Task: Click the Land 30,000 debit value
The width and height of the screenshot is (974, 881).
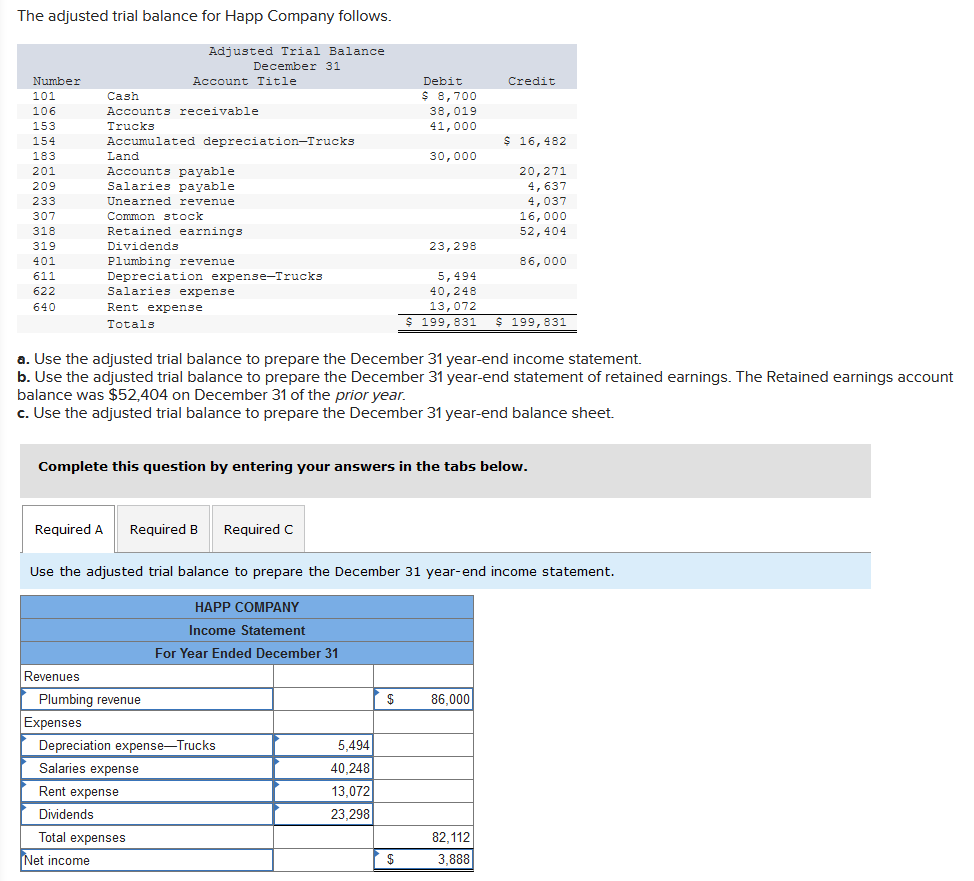Action: coord(453,156)
